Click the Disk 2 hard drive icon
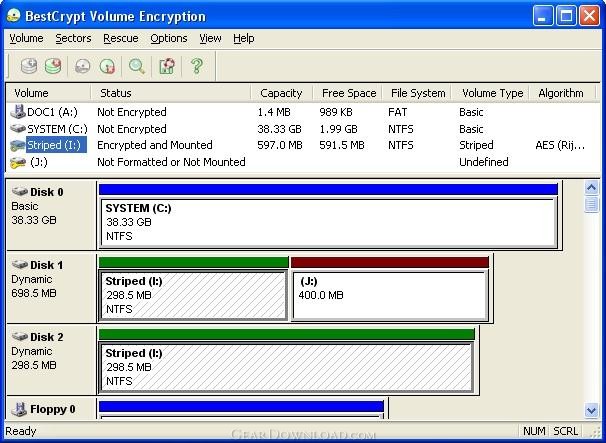This screenshot has width=606, height=443. (20, 336)
